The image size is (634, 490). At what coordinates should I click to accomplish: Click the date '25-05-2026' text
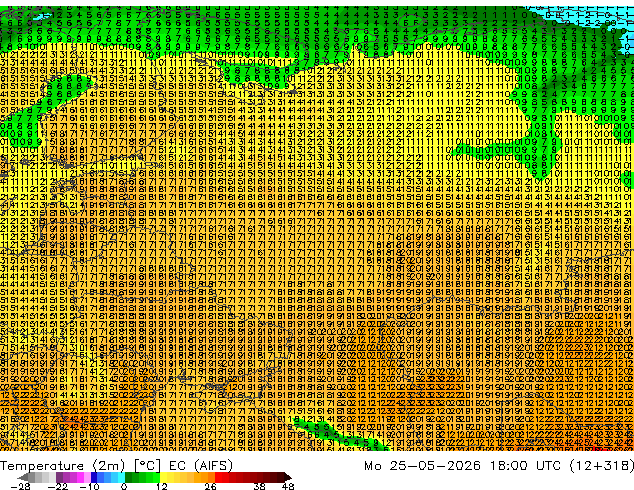pos(435,466)
